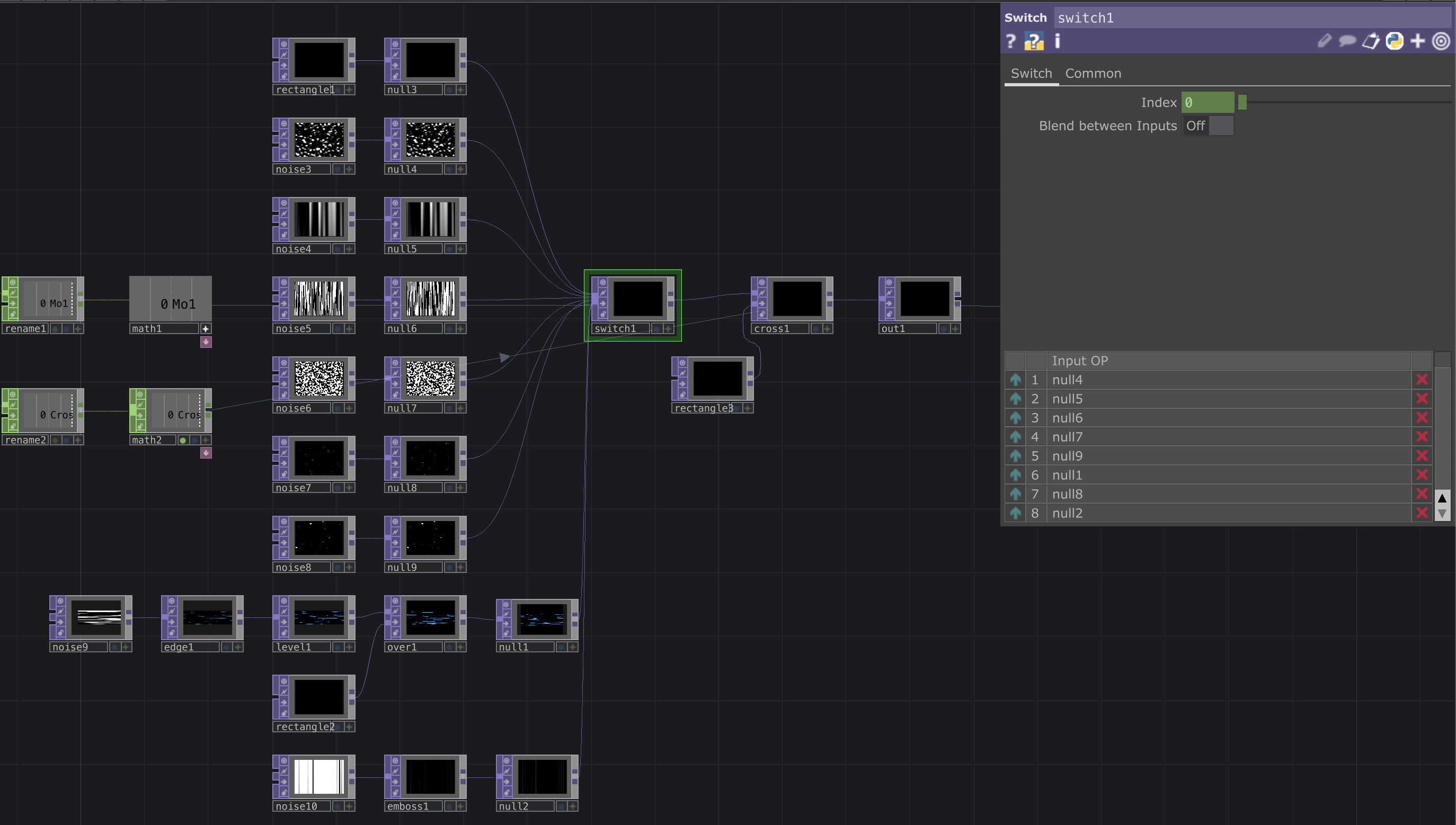This screenshot has width=1456, height=825.
Task: Open the Python class icon for switch1
Action: click(x=1394, y=41)
